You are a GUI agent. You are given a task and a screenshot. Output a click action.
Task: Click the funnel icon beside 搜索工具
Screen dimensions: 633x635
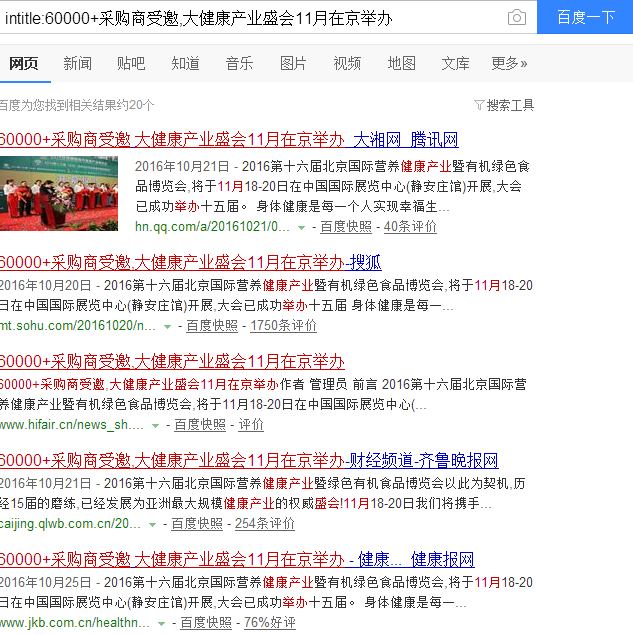479,105
